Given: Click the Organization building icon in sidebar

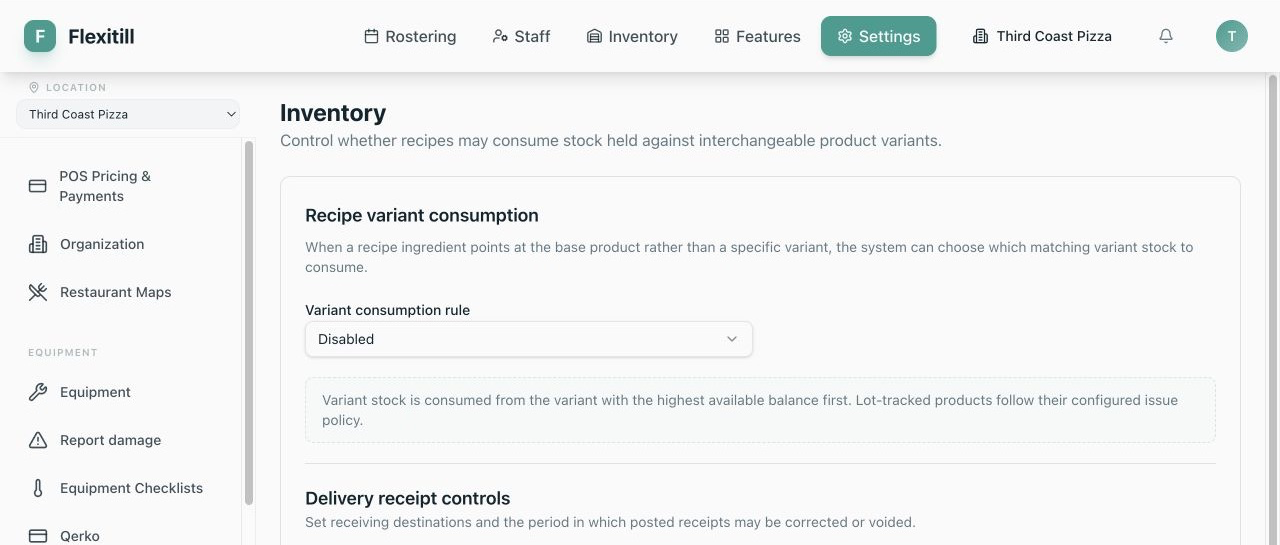Looking at the screenshot, I should click(38, 244).
